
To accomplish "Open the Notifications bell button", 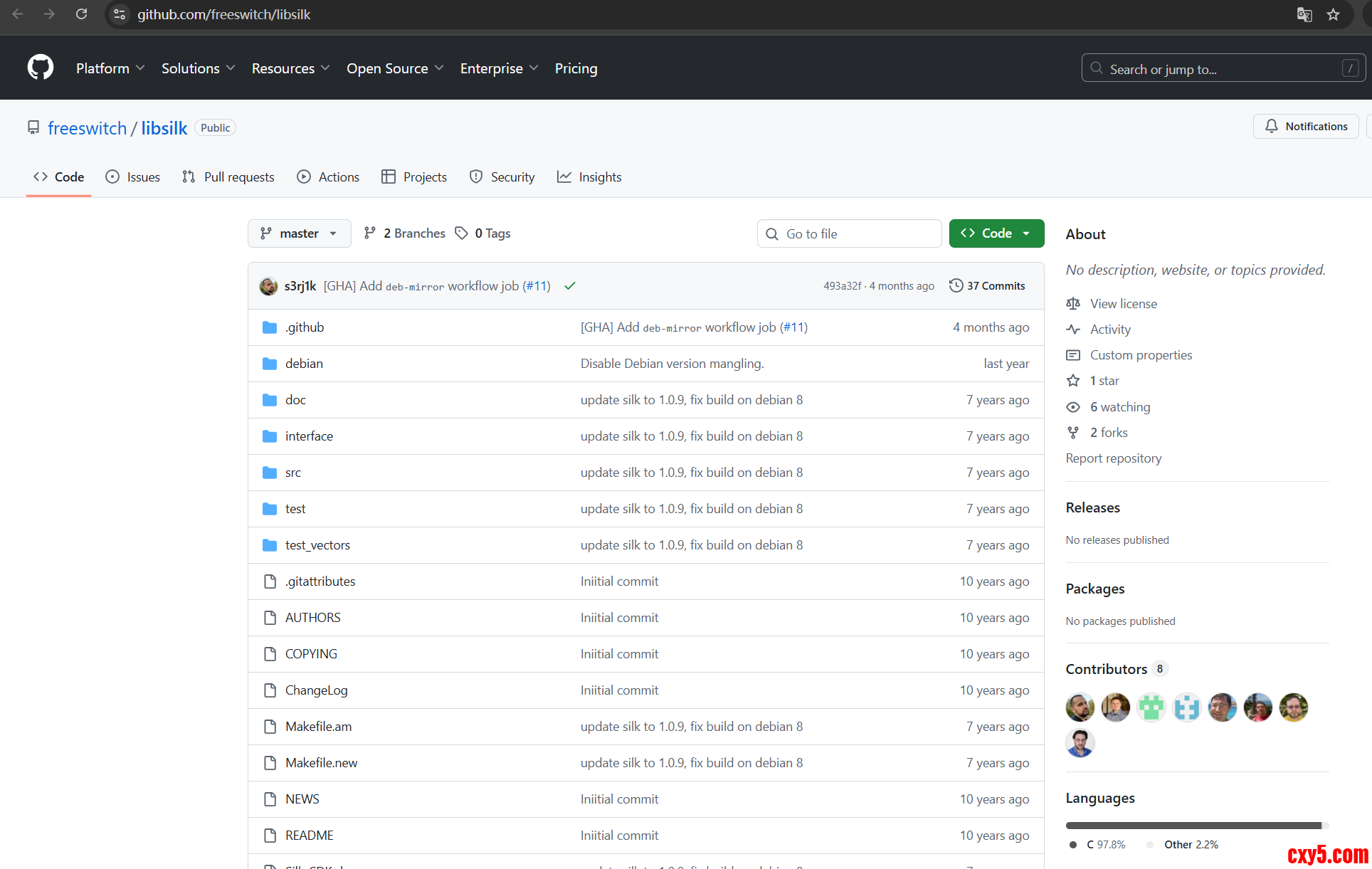I will point(1306,127).
